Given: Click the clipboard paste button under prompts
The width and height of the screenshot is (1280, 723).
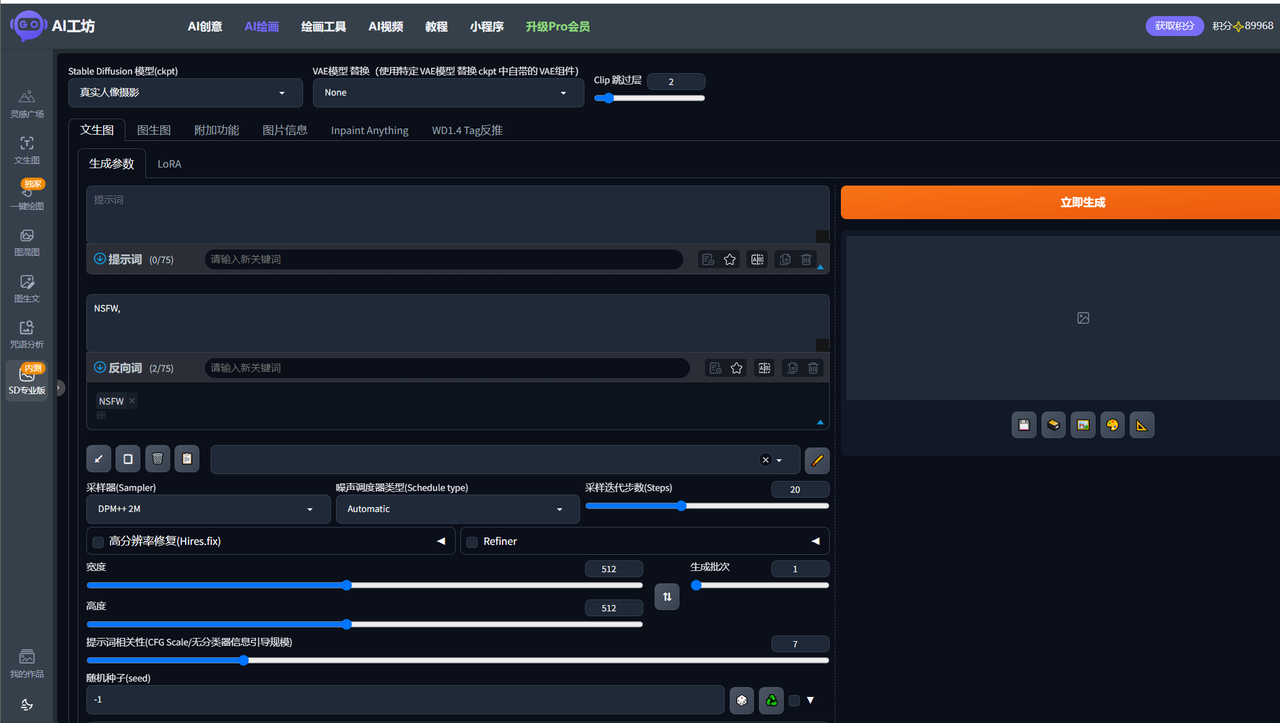Looking at the screenshot, I should (186, 459).
